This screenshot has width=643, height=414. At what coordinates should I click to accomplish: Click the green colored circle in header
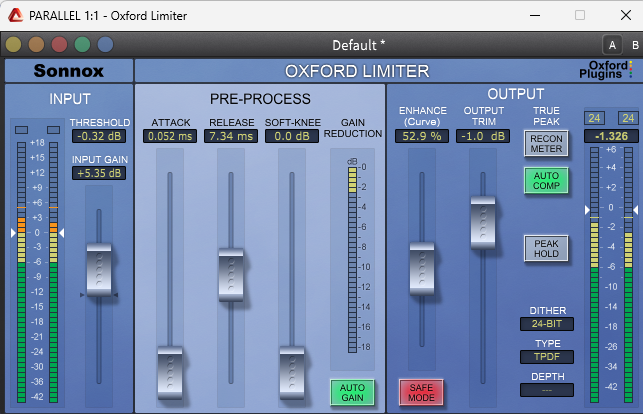(82, 44)
